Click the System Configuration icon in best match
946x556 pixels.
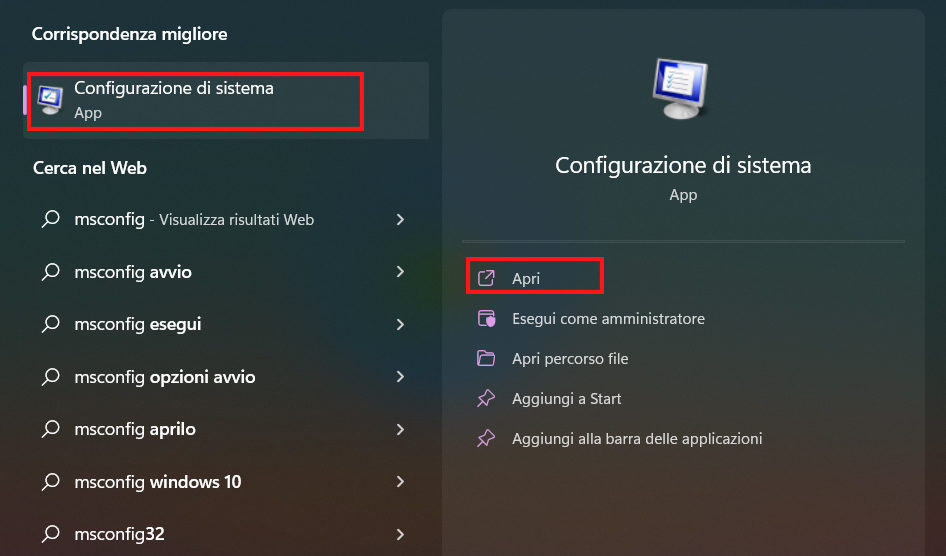coord(49,98)
